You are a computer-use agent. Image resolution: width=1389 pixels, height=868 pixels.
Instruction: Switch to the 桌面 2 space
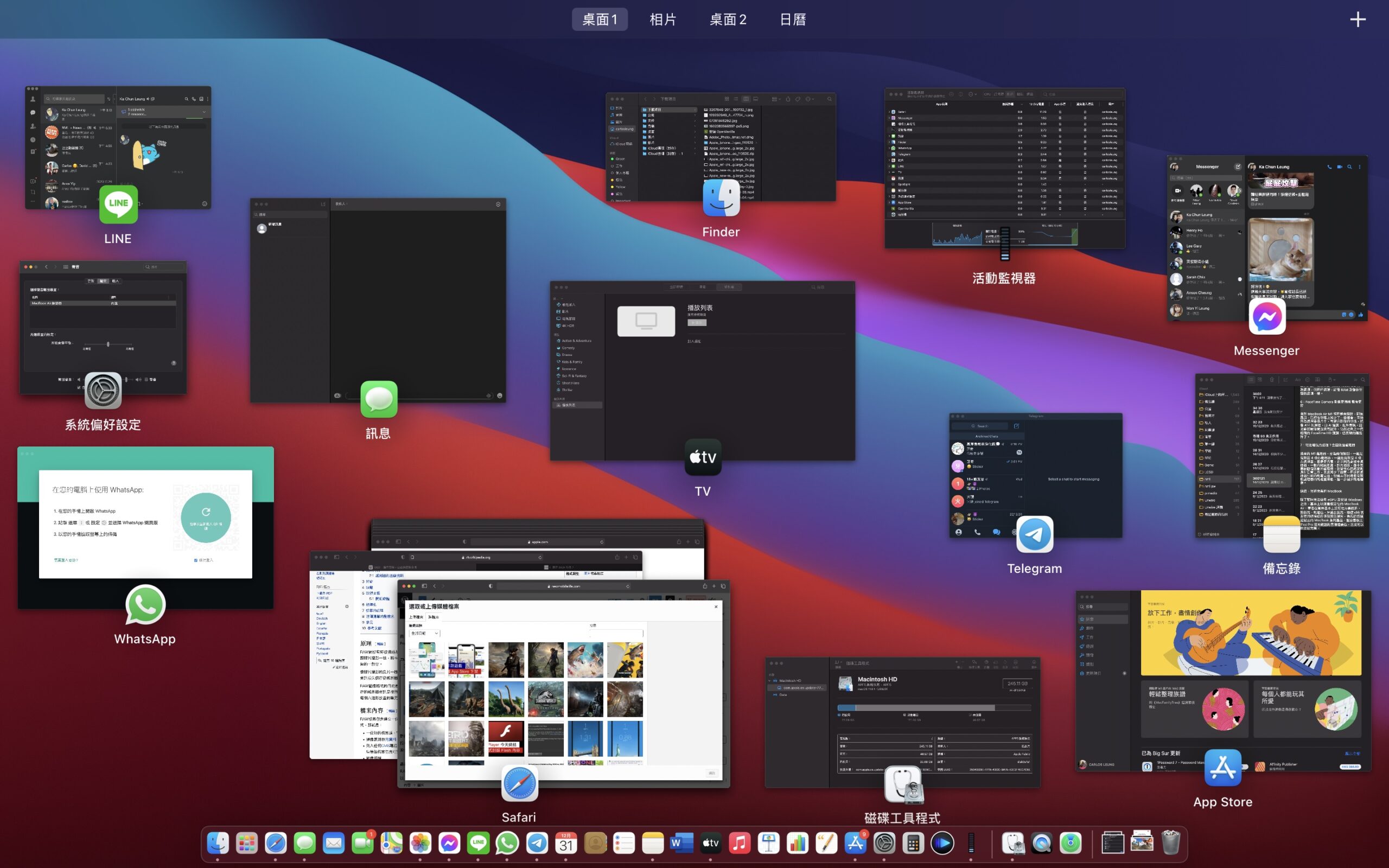[x=728, y=20]
